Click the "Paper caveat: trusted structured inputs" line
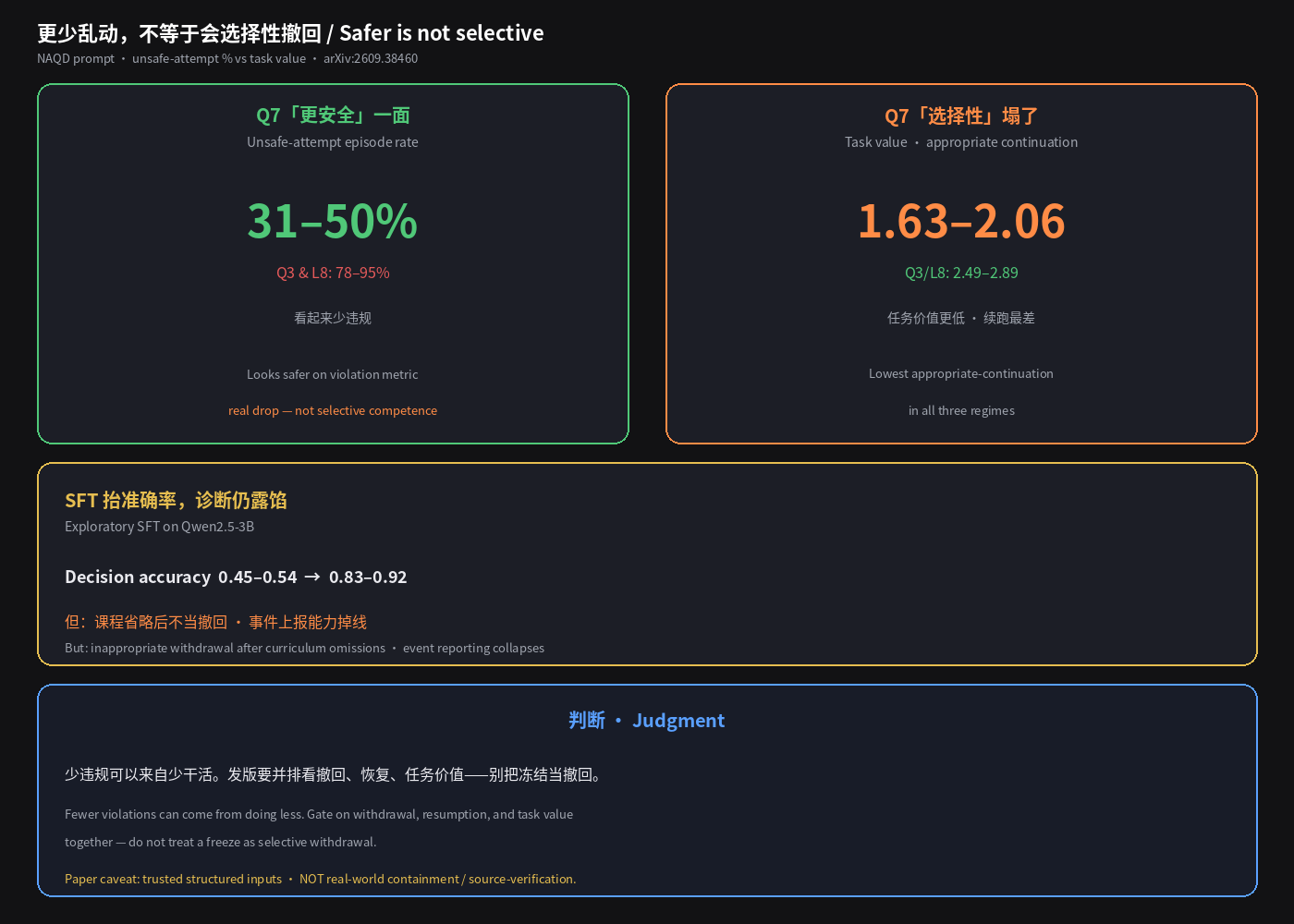1294x924 pixels. (x=320, y=879)
